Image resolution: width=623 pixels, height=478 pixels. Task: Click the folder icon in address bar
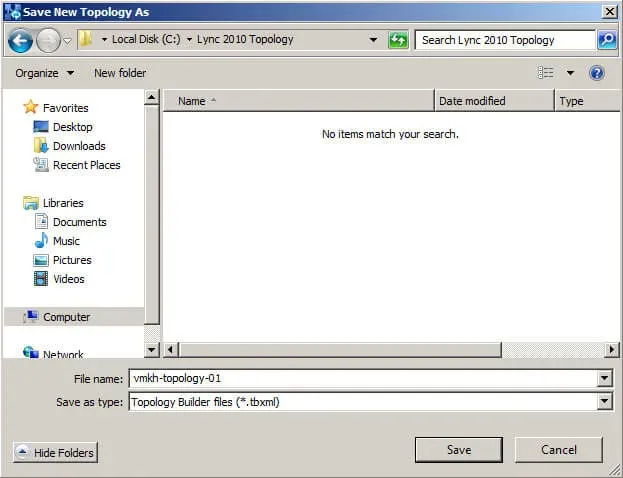pyautogui.click(x=85, y=39)
